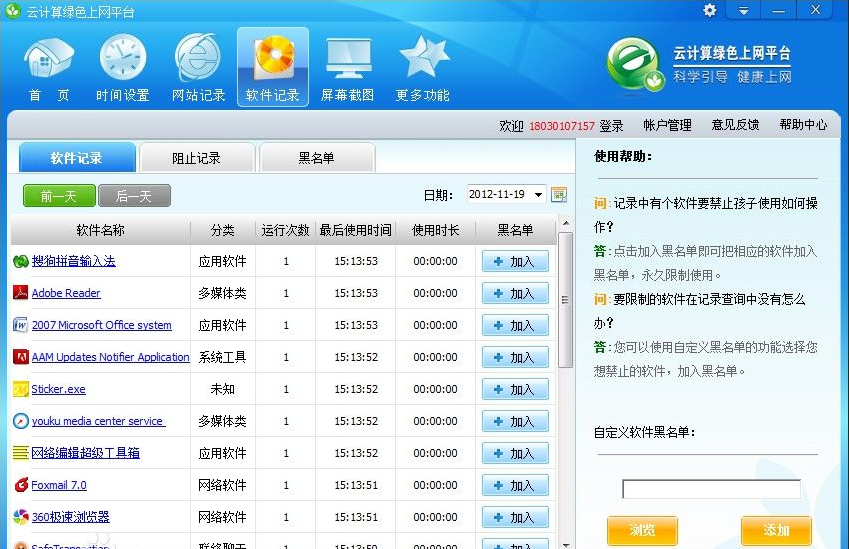Sort by 分类 column header
849x549 pixels.
point(223,230)
